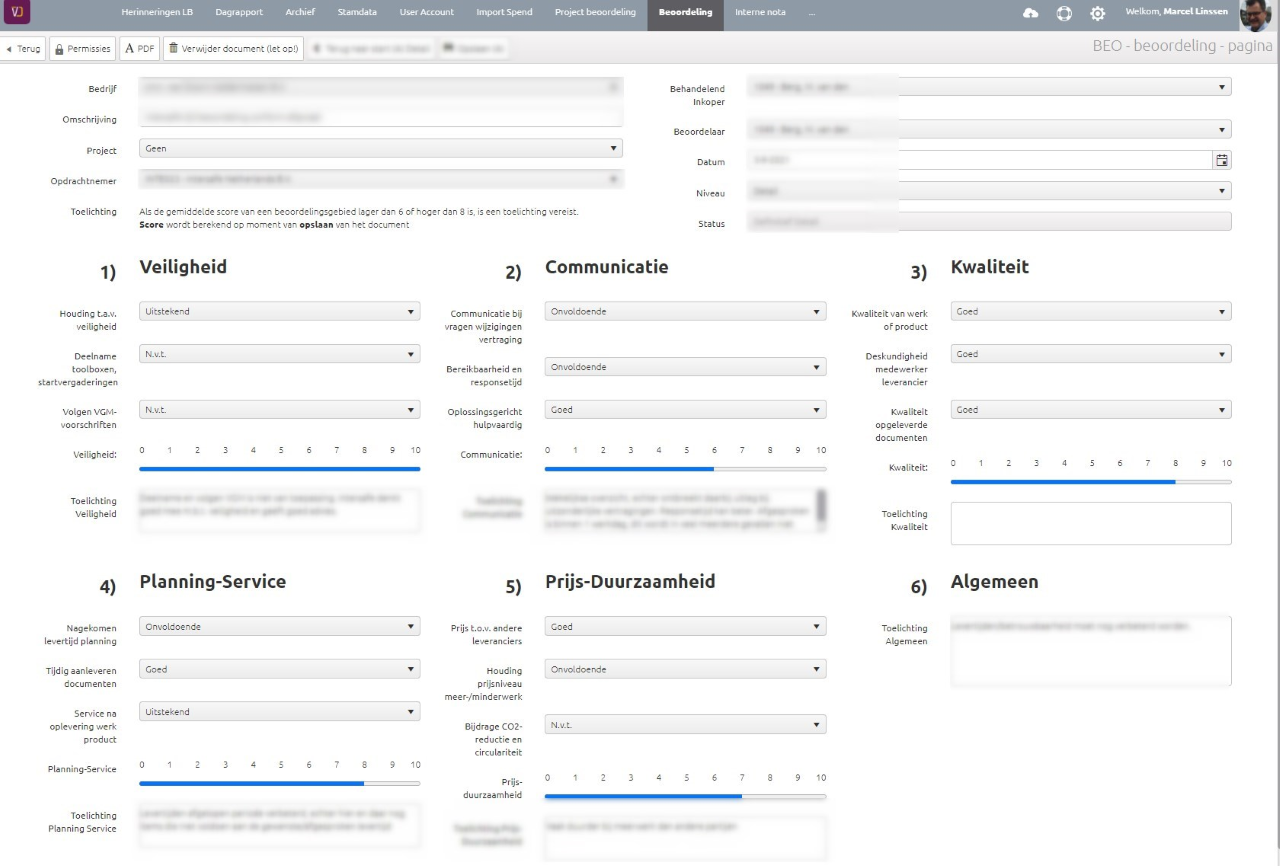Export the document as PDF
The width and height of the screenshot is (1280, 866).
(x=140, y=48)
